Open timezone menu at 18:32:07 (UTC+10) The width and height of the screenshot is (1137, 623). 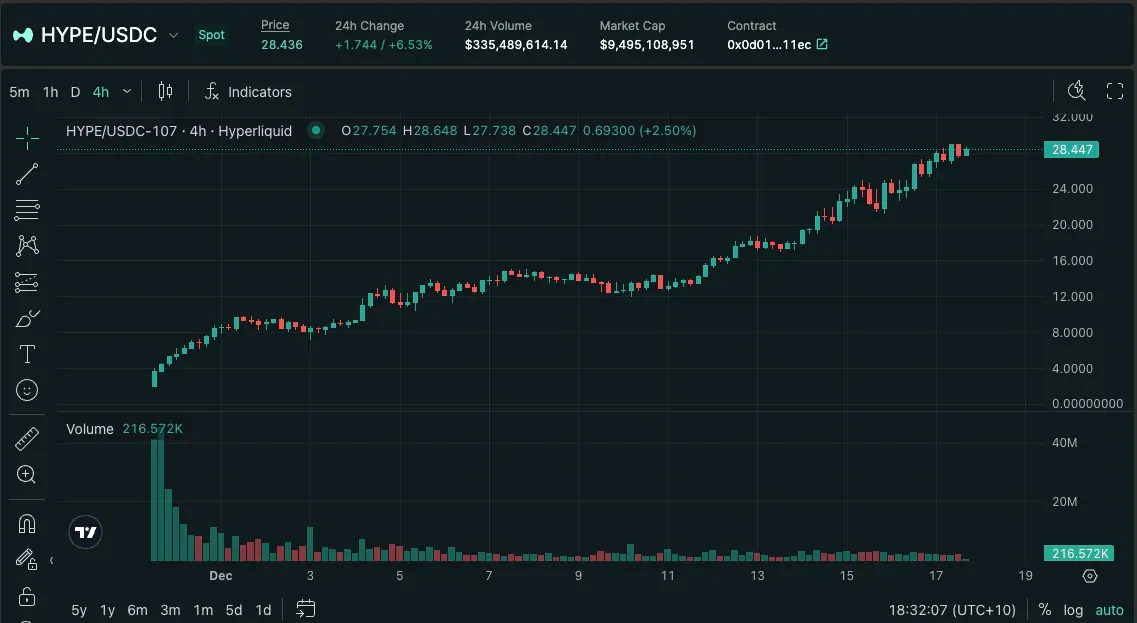[952, 610]
